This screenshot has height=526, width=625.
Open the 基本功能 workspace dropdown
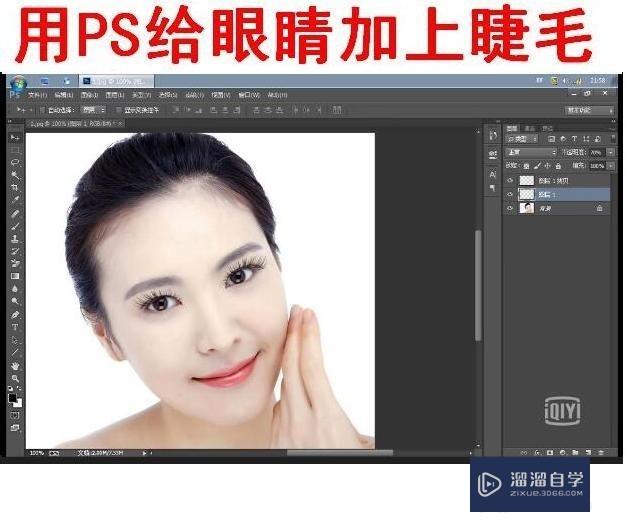pyautogui.click(x=589, y=110)
